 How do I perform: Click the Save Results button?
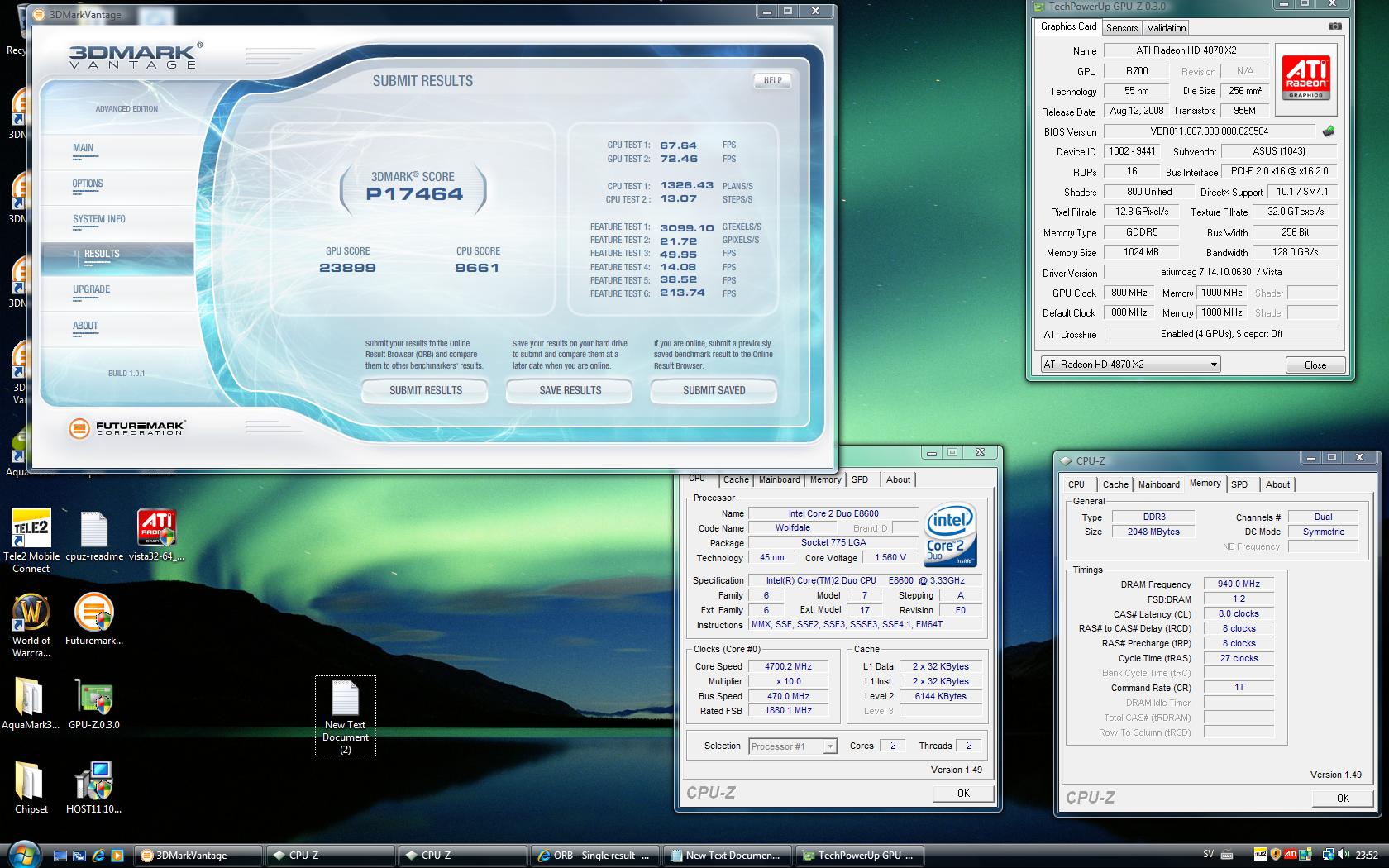point(570,391)
